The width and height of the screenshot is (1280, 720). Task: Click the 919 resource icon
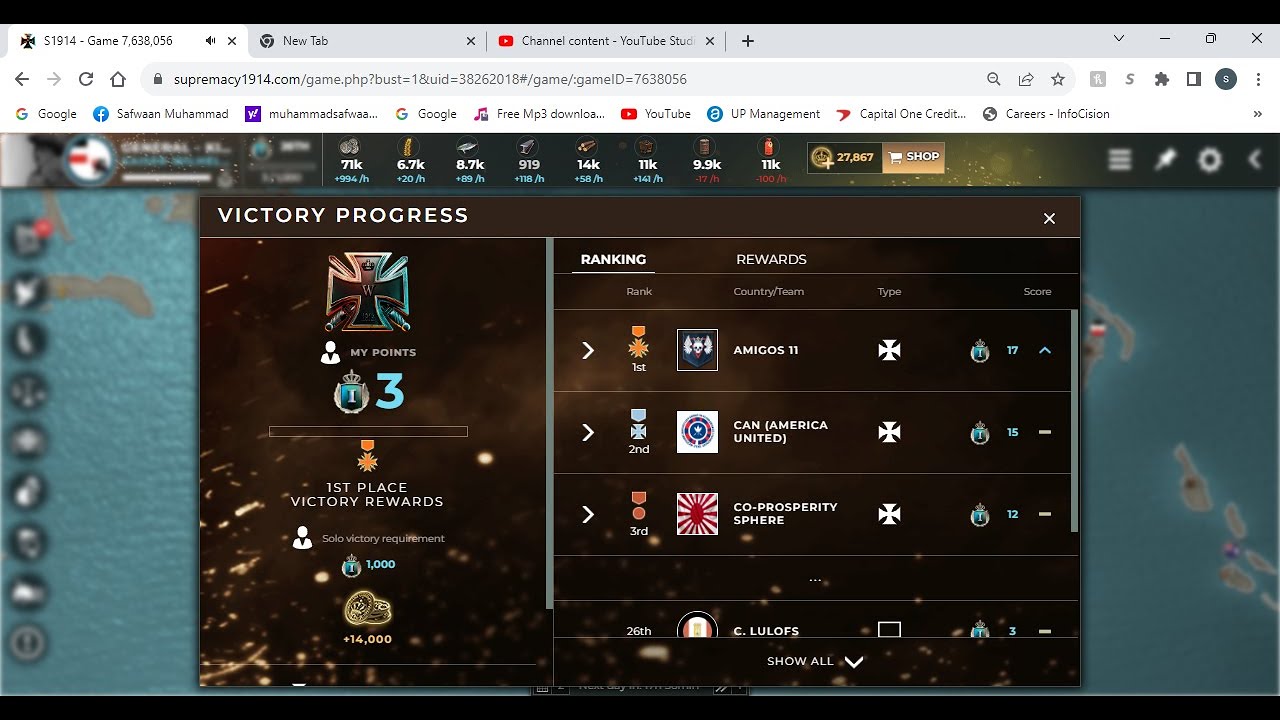click(529, 149)
